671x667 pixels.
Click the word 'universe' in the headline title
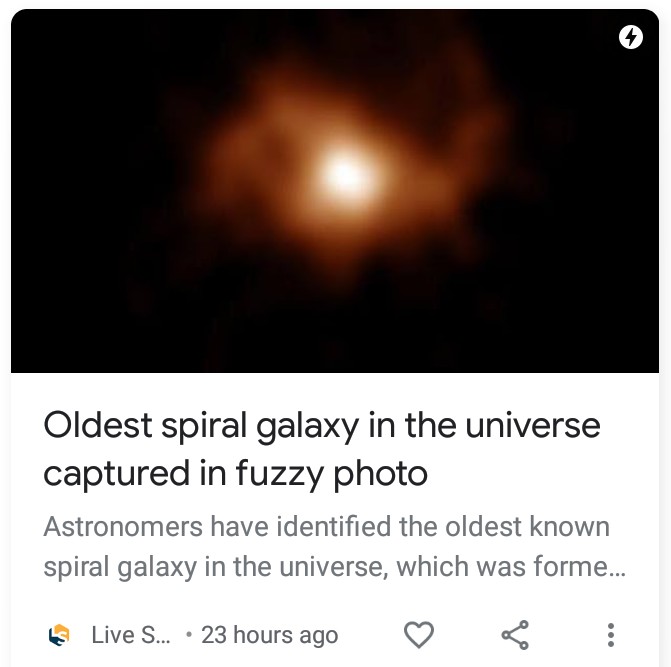(x=533, y=426)
